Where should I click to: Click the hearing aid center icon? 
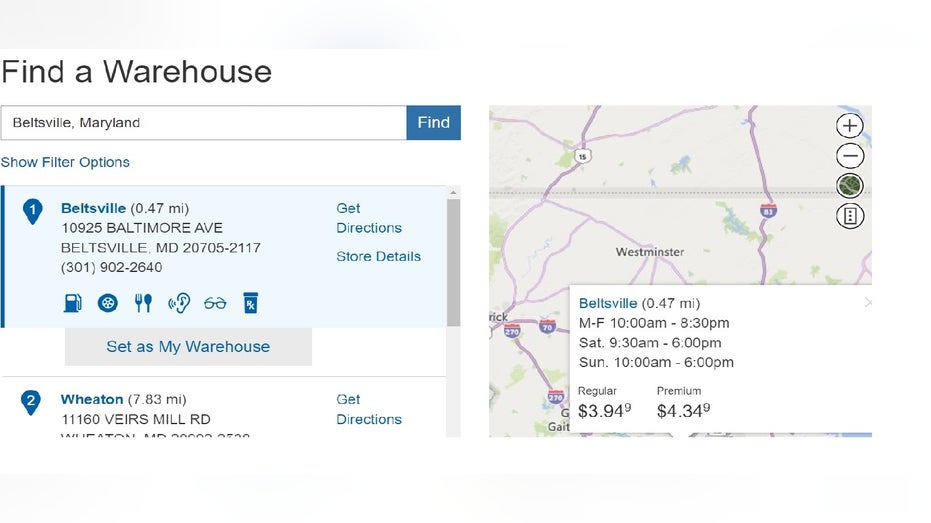click(179, 303)
